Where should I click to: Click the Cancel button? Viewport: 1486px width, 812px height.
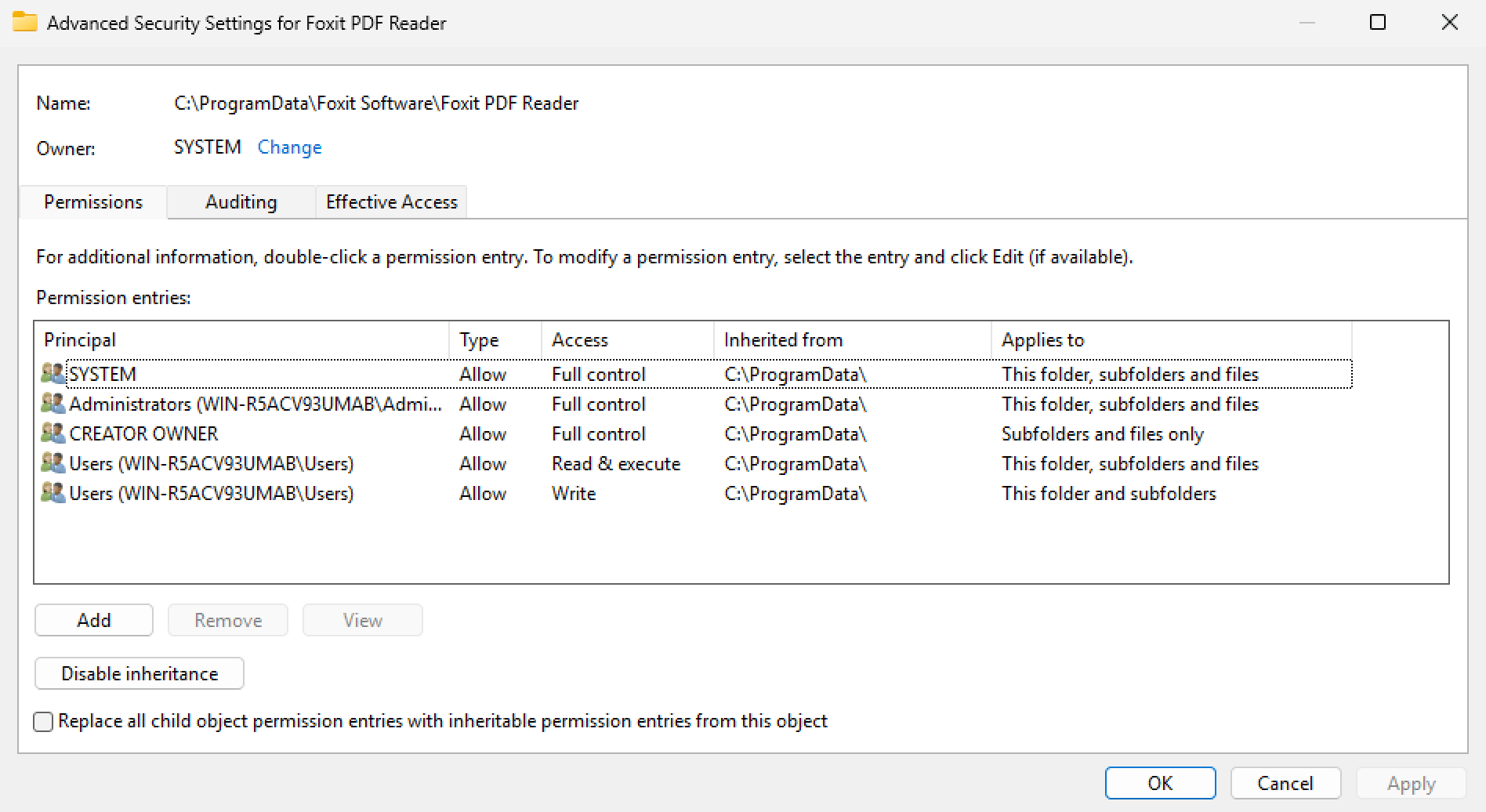1285,783
